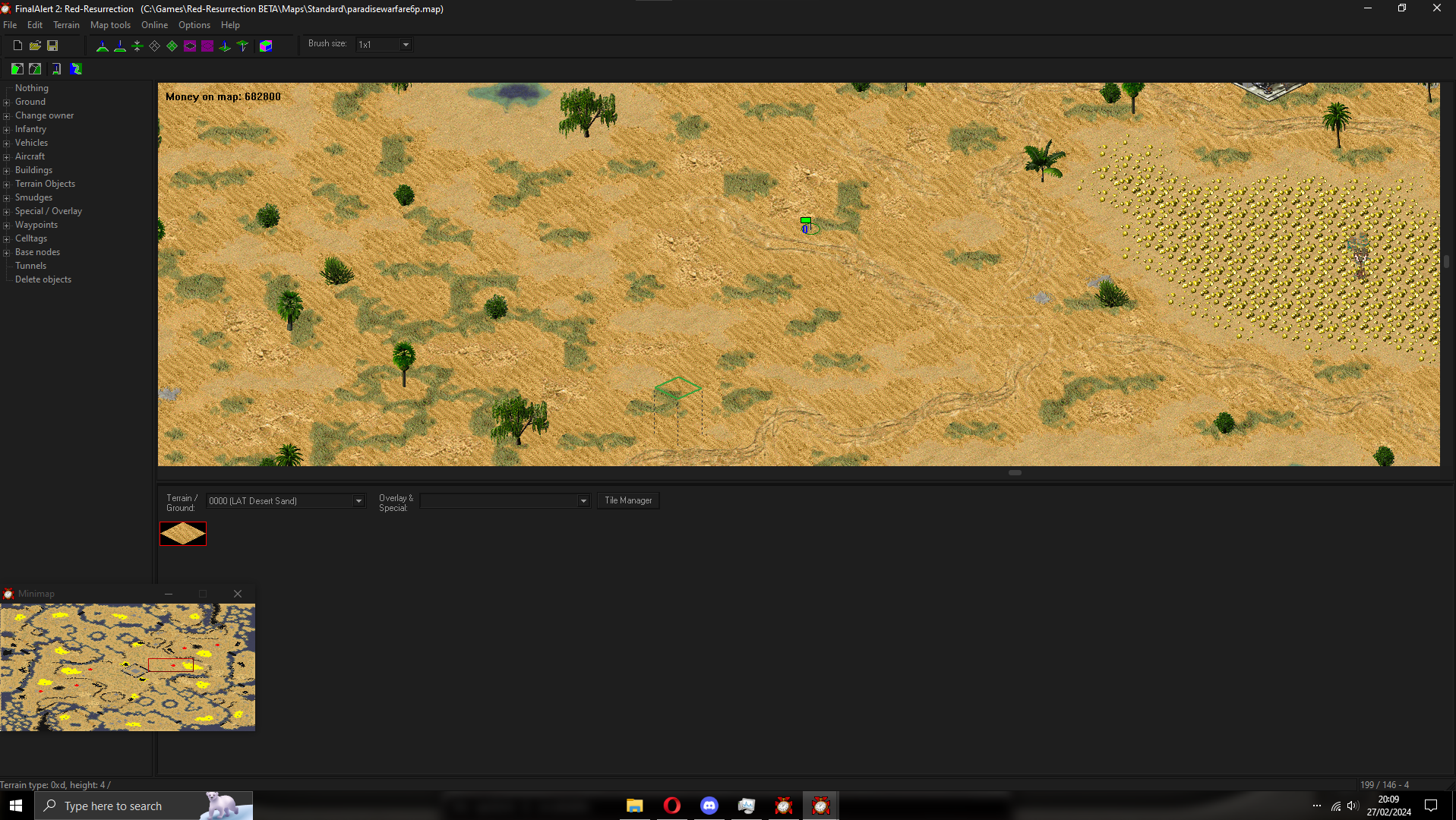Click the Windows Start button

(16, 806)
